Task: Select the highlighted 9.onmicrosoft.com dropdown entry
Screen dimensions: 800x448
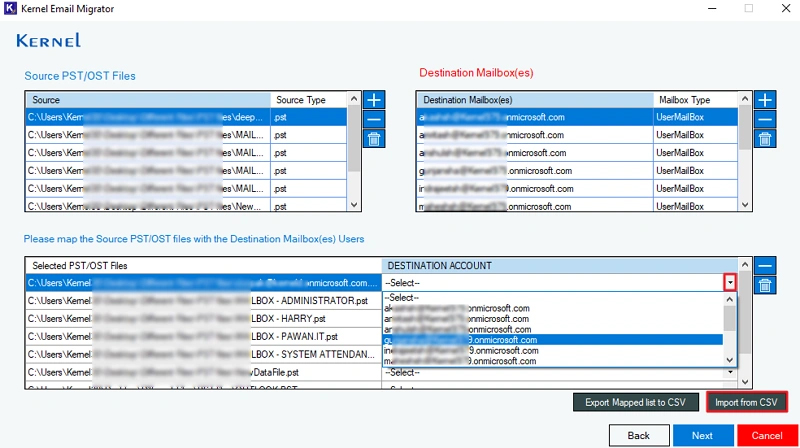Action: tap(553, 340)
